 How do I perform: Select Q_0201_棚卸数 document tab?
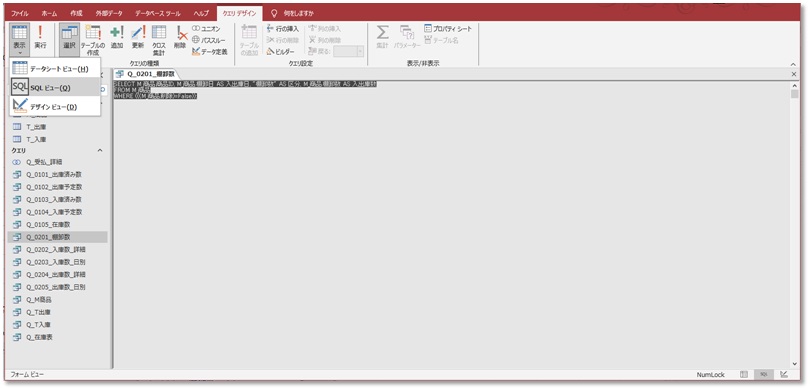[146, 74]
